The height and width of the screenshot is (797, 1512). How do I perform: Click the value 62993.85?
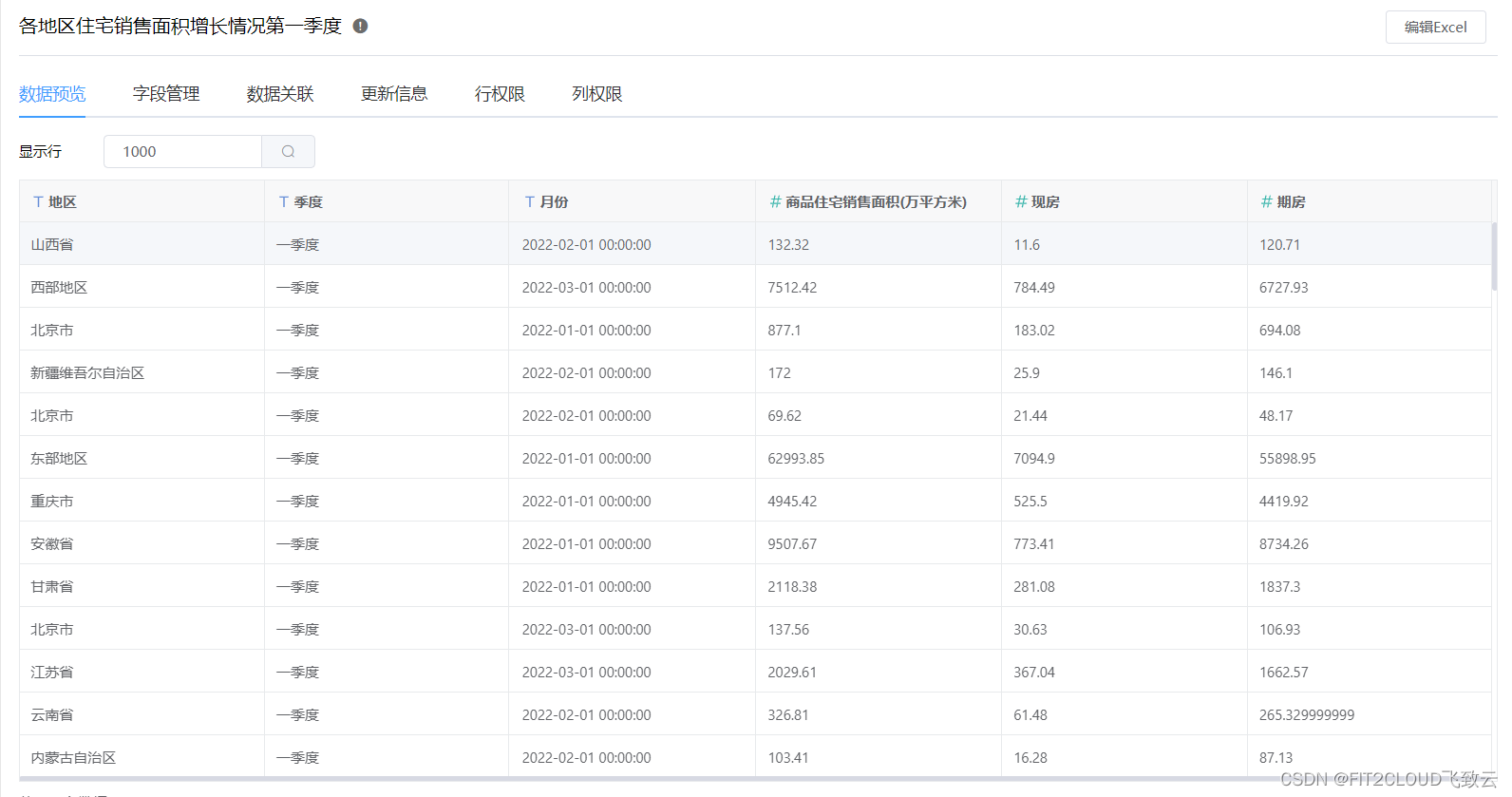[x=796, y=458]
